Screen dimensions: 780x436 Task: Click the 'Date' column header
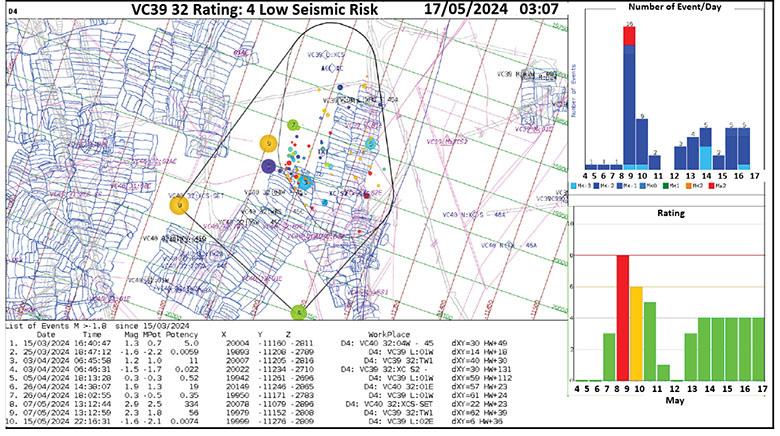pyautogui.click(x=46, y=334)
